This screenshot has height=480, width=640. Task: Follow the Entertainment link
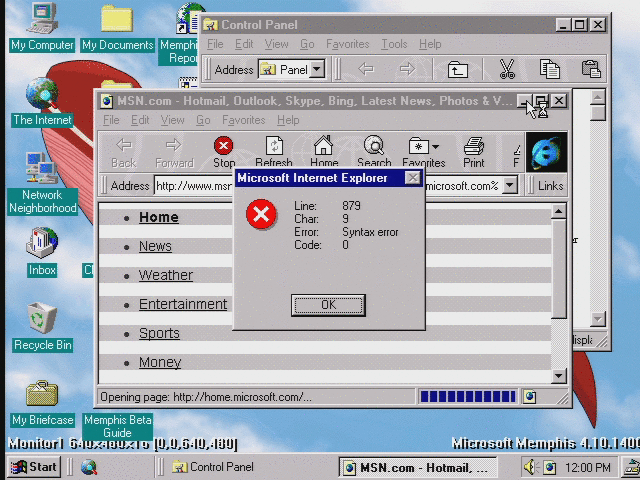tap(183, 304)
